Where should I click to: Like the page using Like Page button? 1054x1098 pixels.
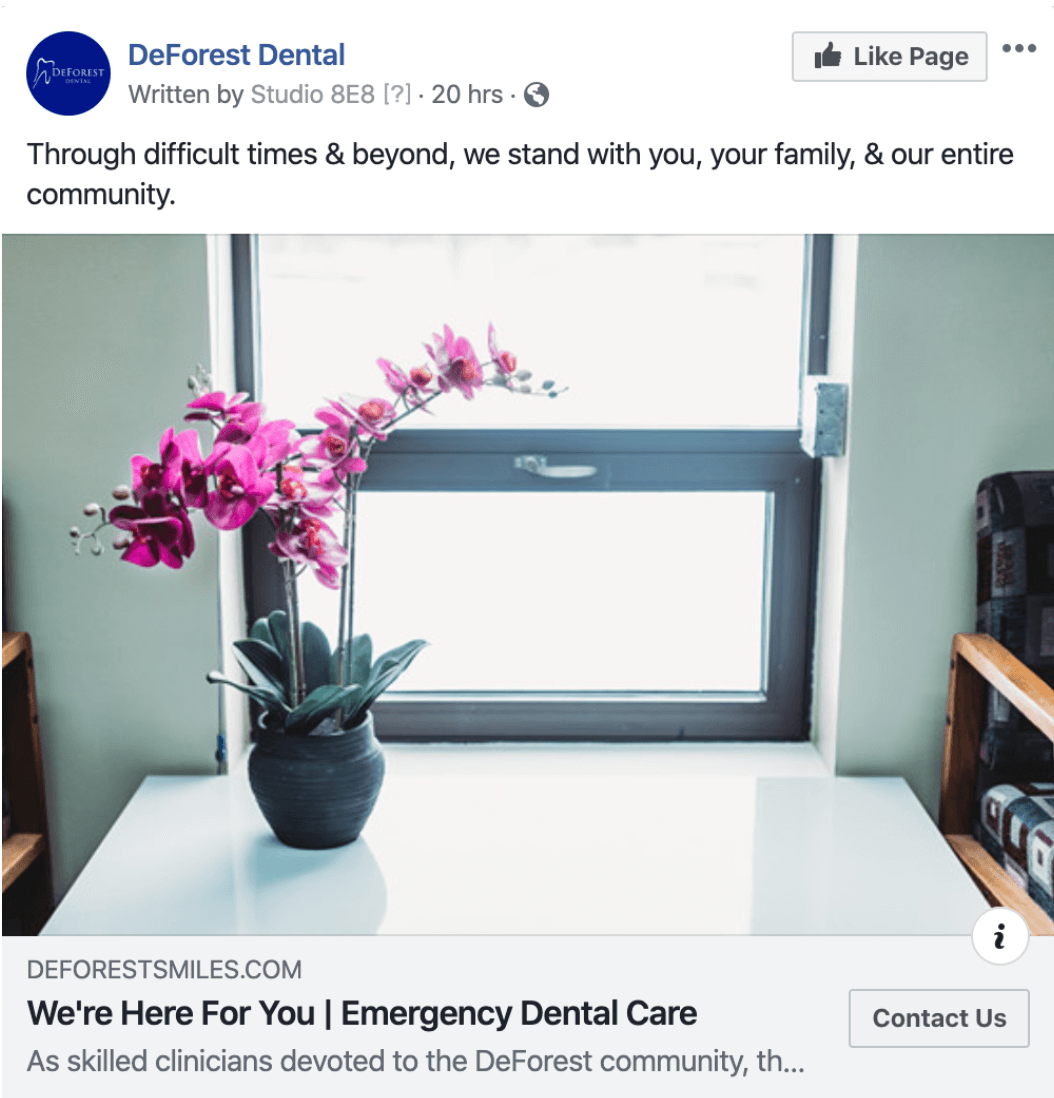point(889,56)
